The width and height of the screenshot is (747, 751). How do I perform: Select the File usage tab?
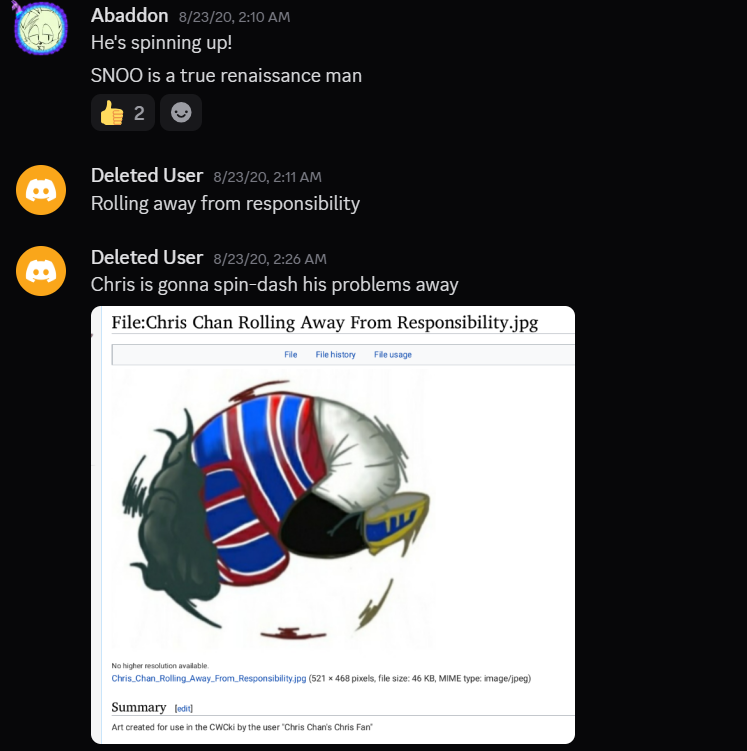point(393,354)
